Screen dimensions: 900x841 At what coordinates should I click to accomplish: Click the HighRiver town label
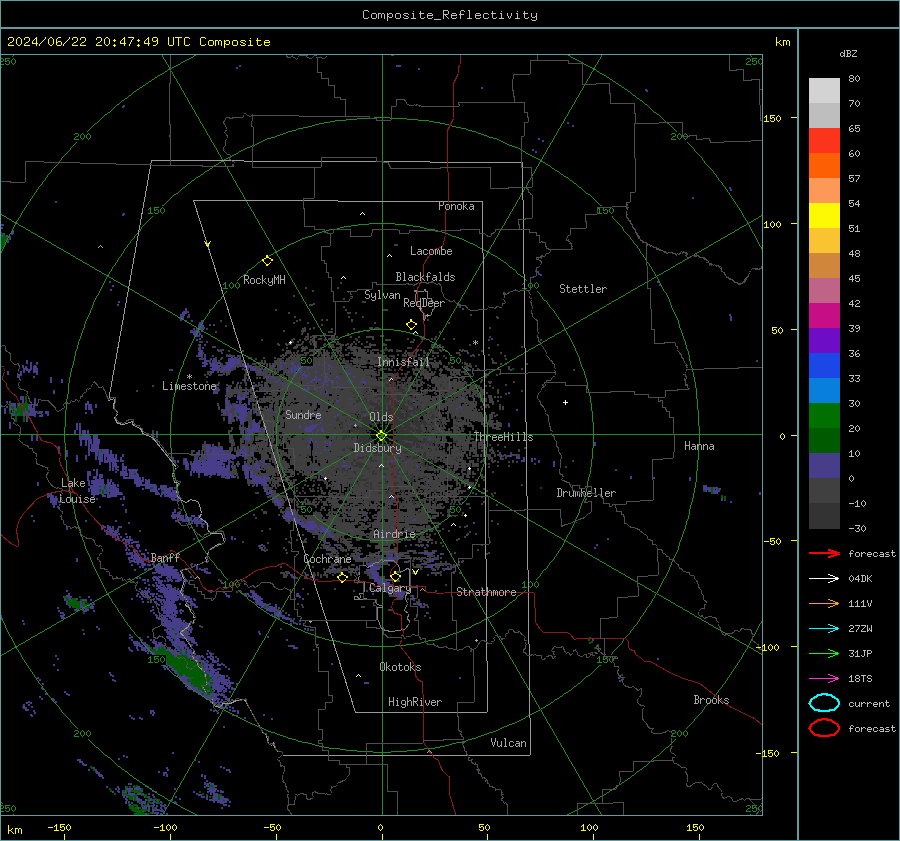point(415,702)
